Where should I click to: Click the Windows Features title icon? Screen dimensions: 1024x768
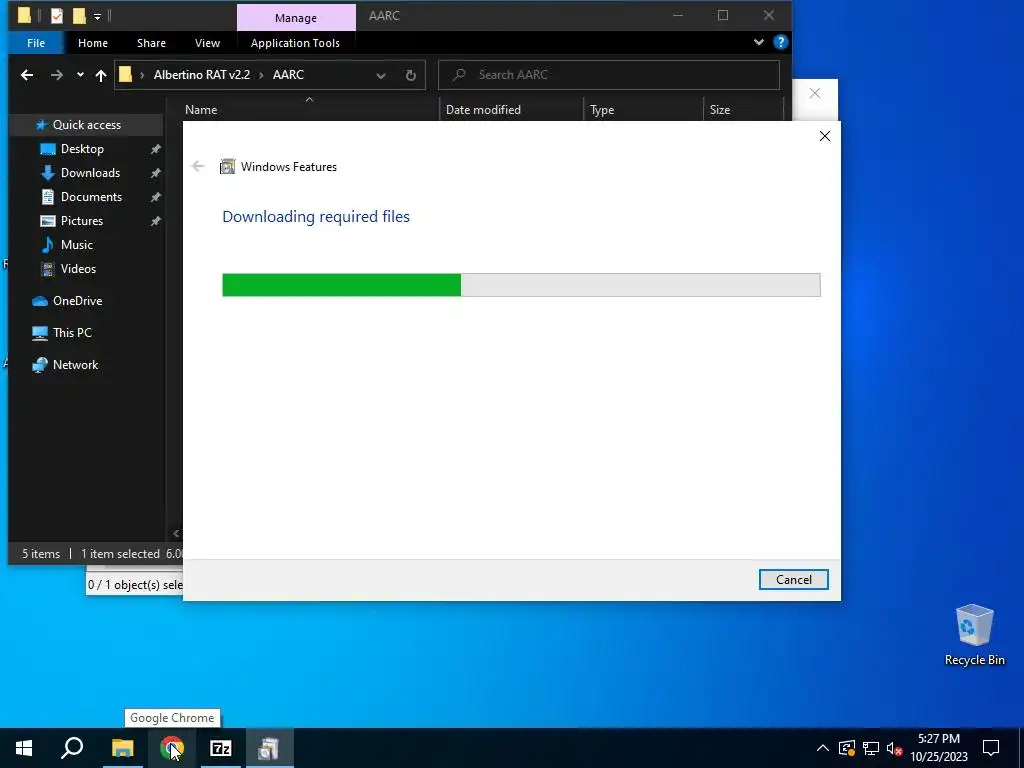pyautogui.click(x=227, y=167)
